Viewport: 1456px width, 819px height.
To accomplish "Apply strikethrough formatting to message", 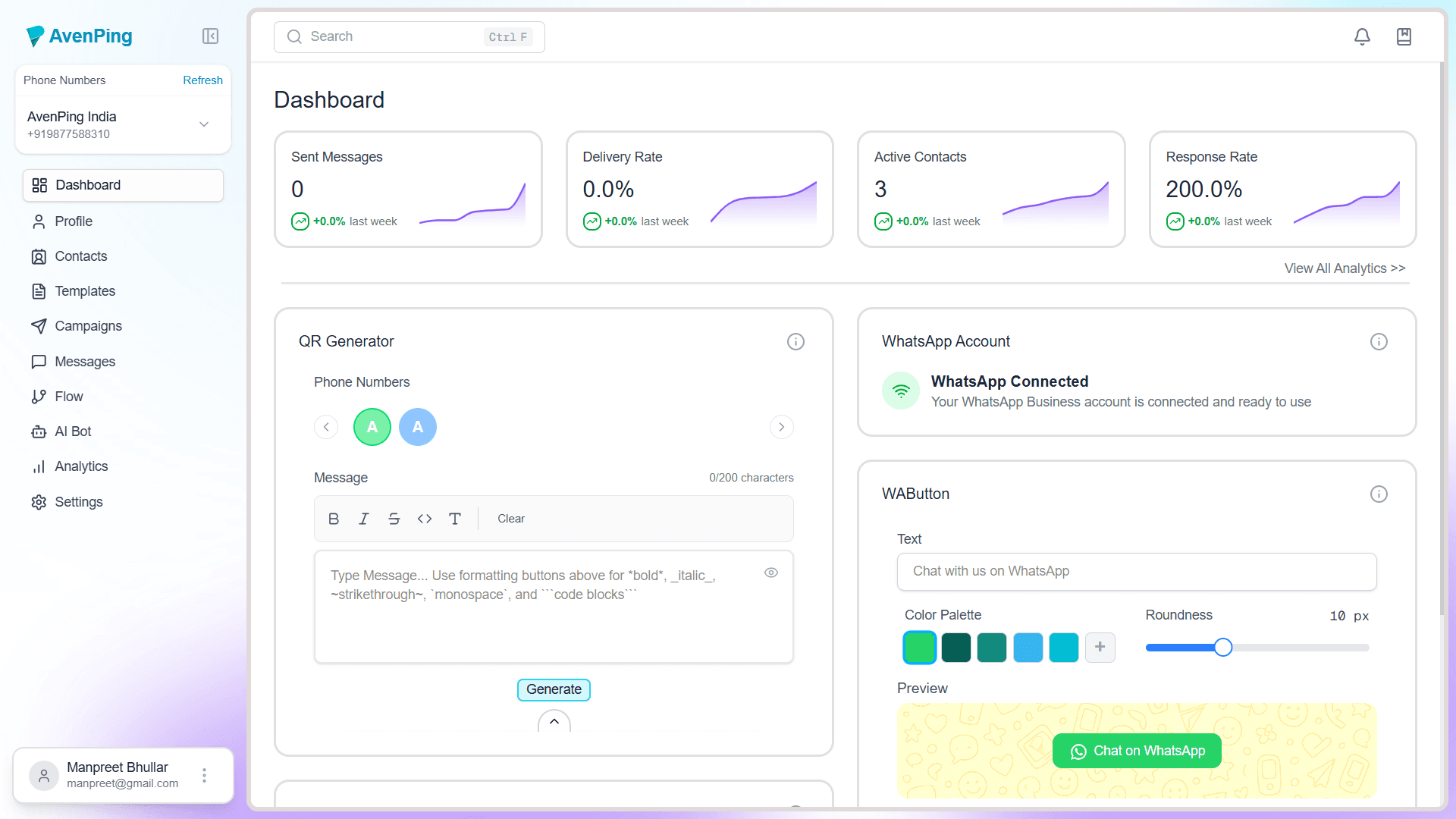I will 394,519.
